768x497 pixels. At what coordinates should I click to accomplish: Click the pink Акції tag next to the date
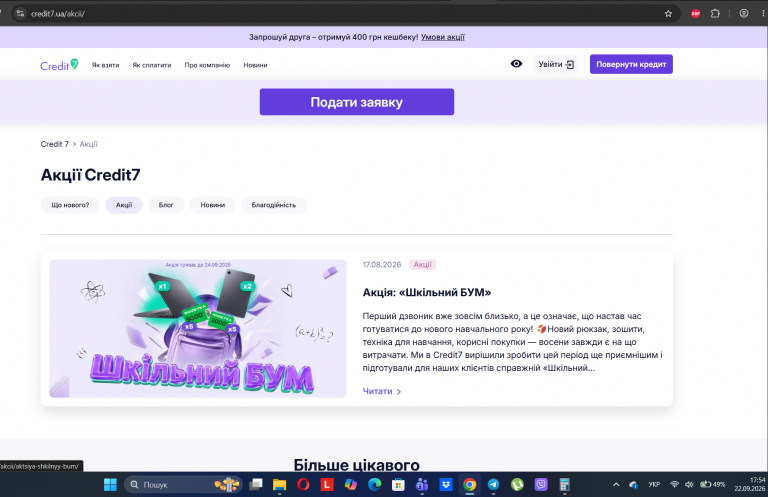coord(422,265)
